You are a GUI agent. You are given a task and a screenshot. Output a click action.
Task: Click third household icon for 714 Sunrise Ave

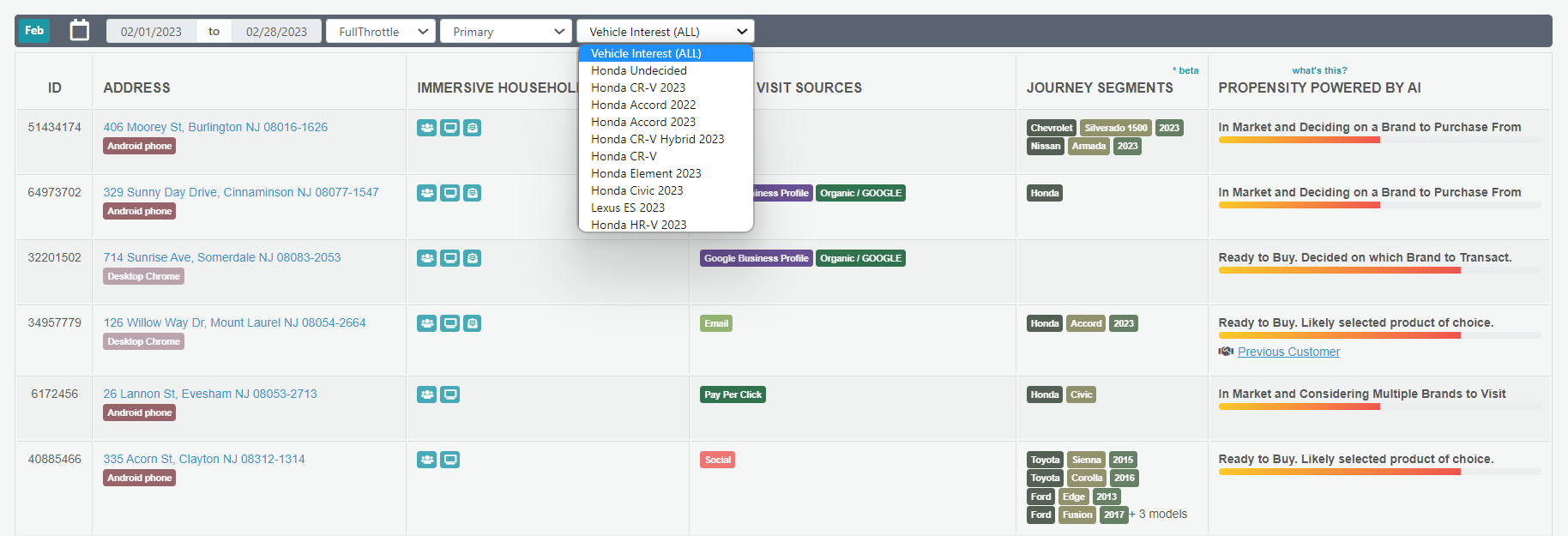[x=472, y=258]
